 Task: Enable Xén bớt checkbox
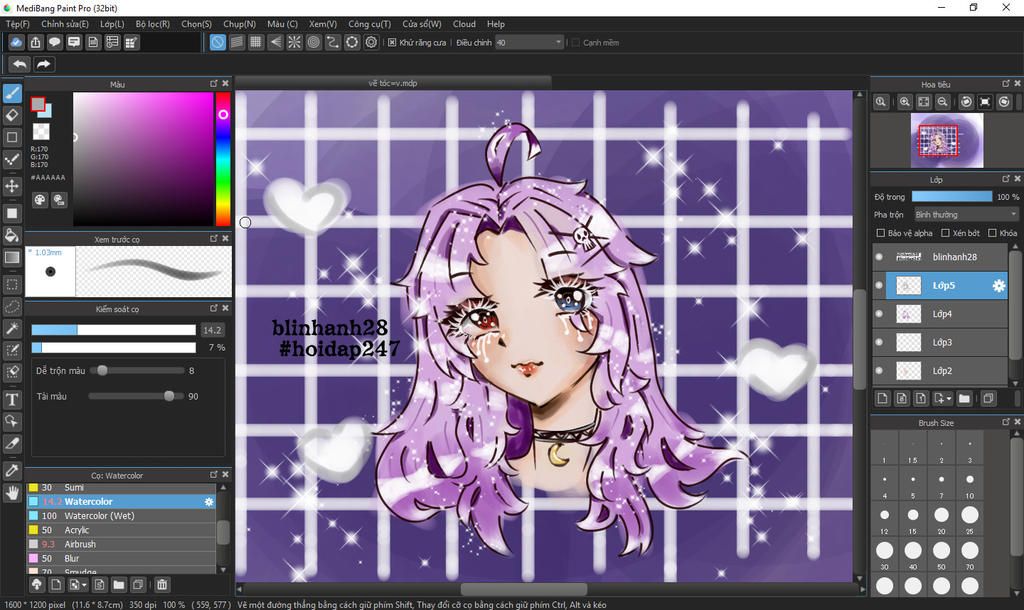point(945,233)
